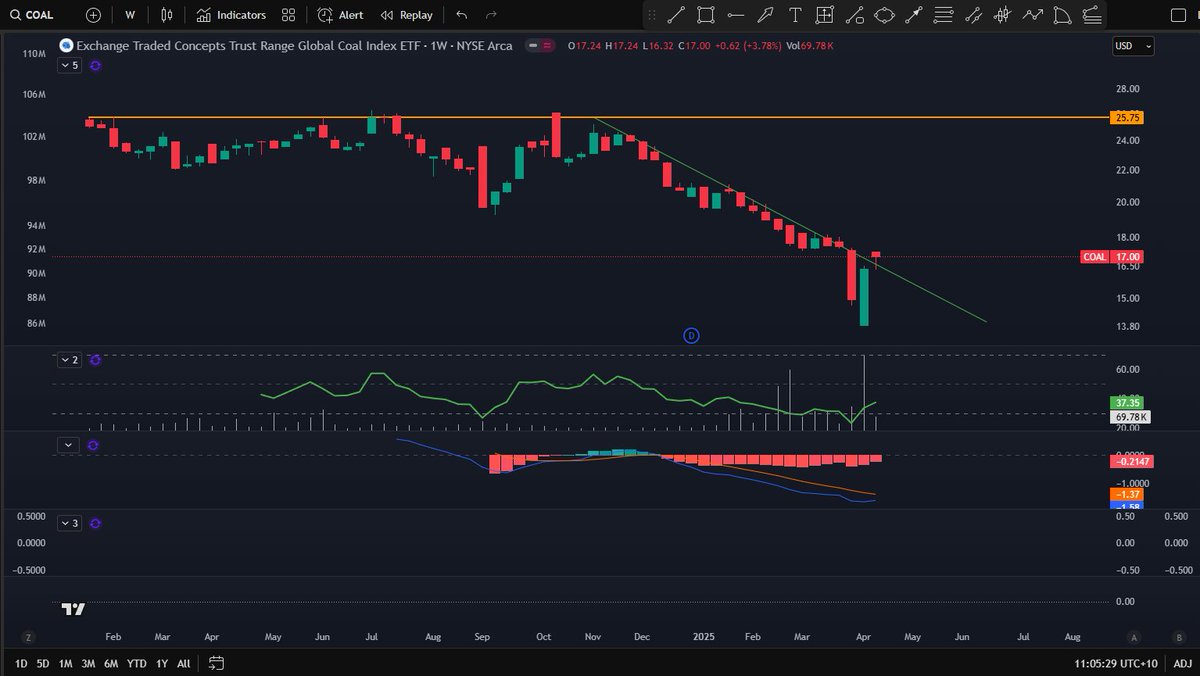Collapse the bottom pane legend showing 3
Viewport: 1200px width, 676px height.
click(x=69, y=523)
